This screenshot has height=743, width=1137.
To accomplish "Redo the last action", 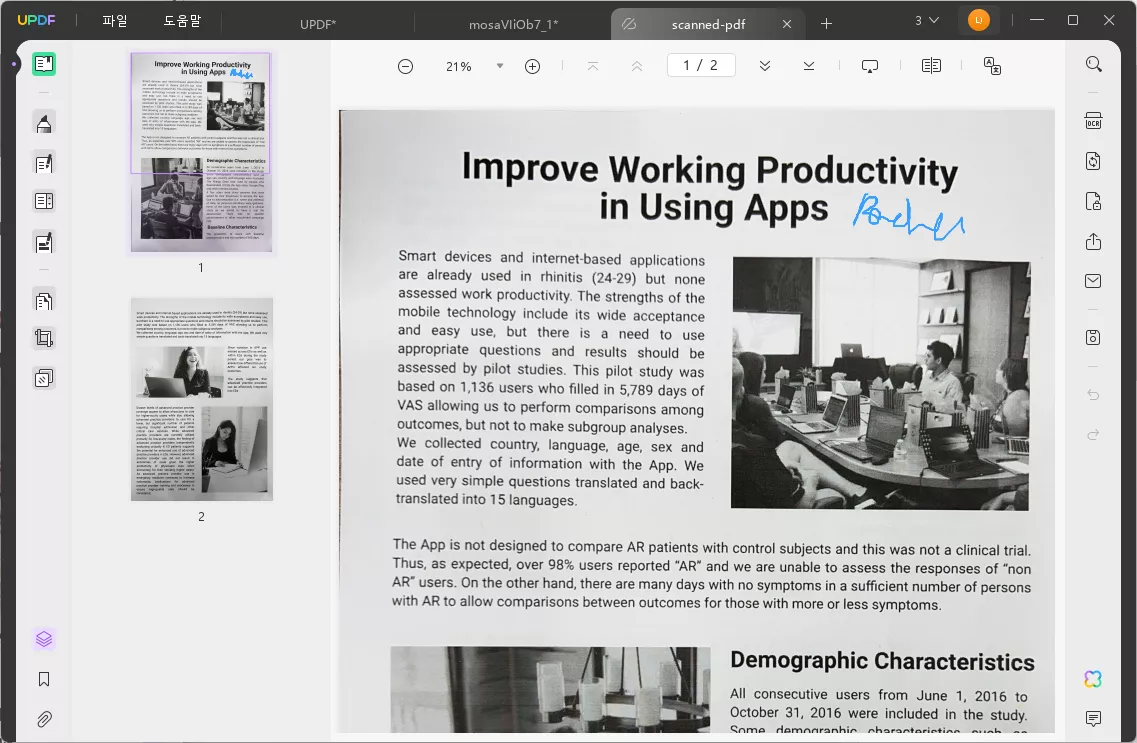I will pos(1093,434).
